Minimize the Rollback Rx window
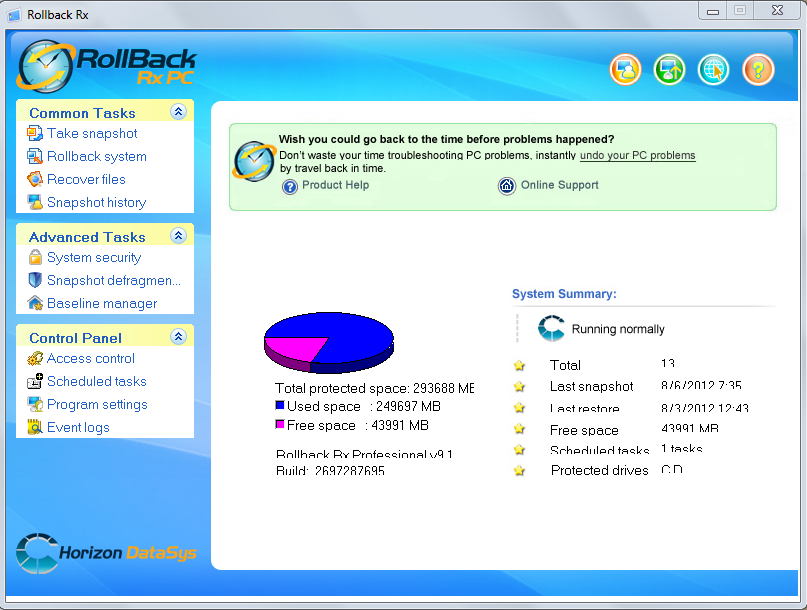 click(x=713, y=11)
